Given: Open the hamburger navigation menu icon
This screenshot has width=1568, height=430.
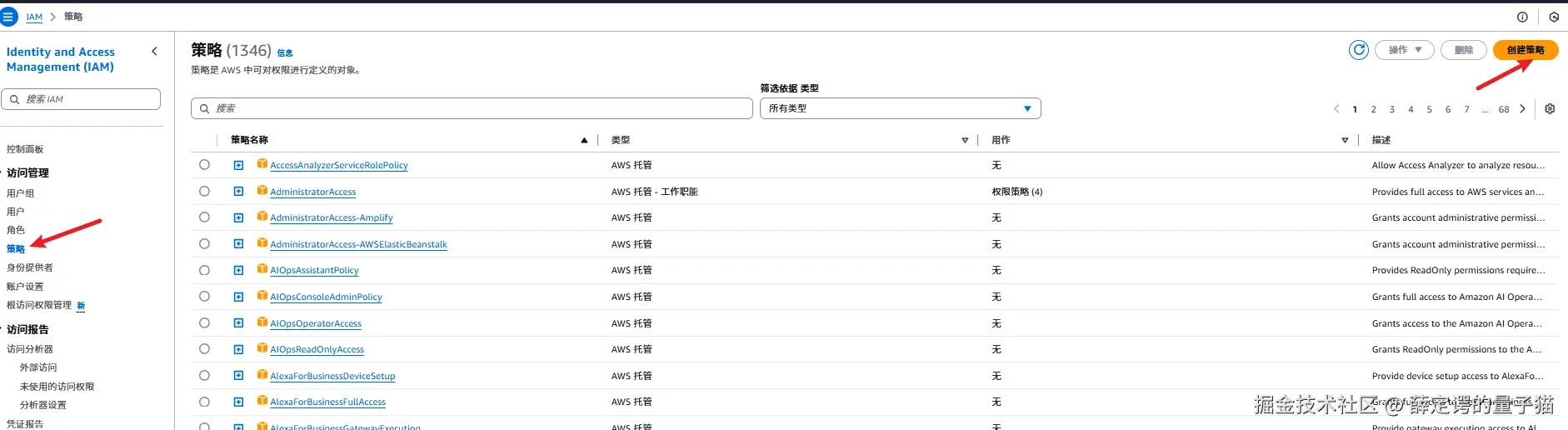Looking at the screenshot, I should tap(8, 17).
